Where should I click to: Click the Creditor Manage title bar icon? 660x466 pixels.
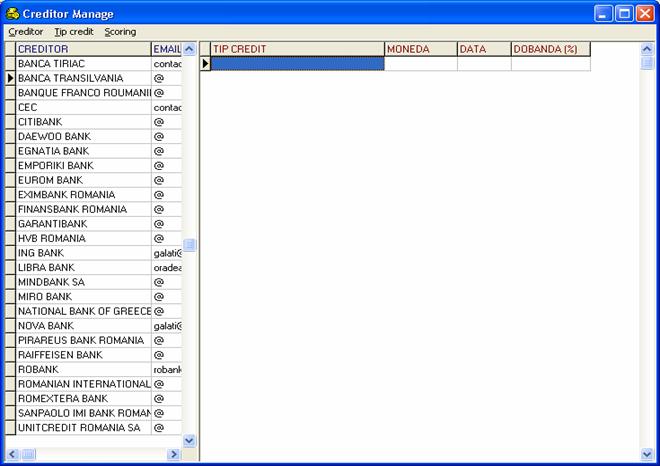coord(13,13)
